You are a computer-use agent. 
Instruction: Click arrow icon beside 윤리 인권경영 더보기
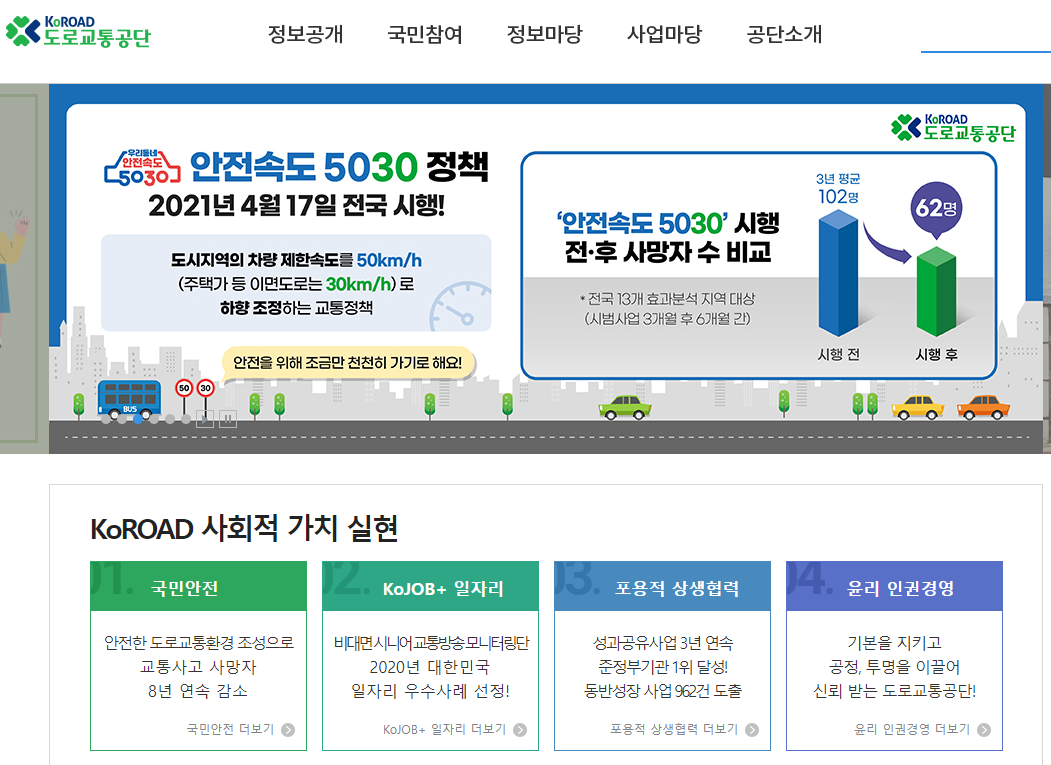pos(984,730)
